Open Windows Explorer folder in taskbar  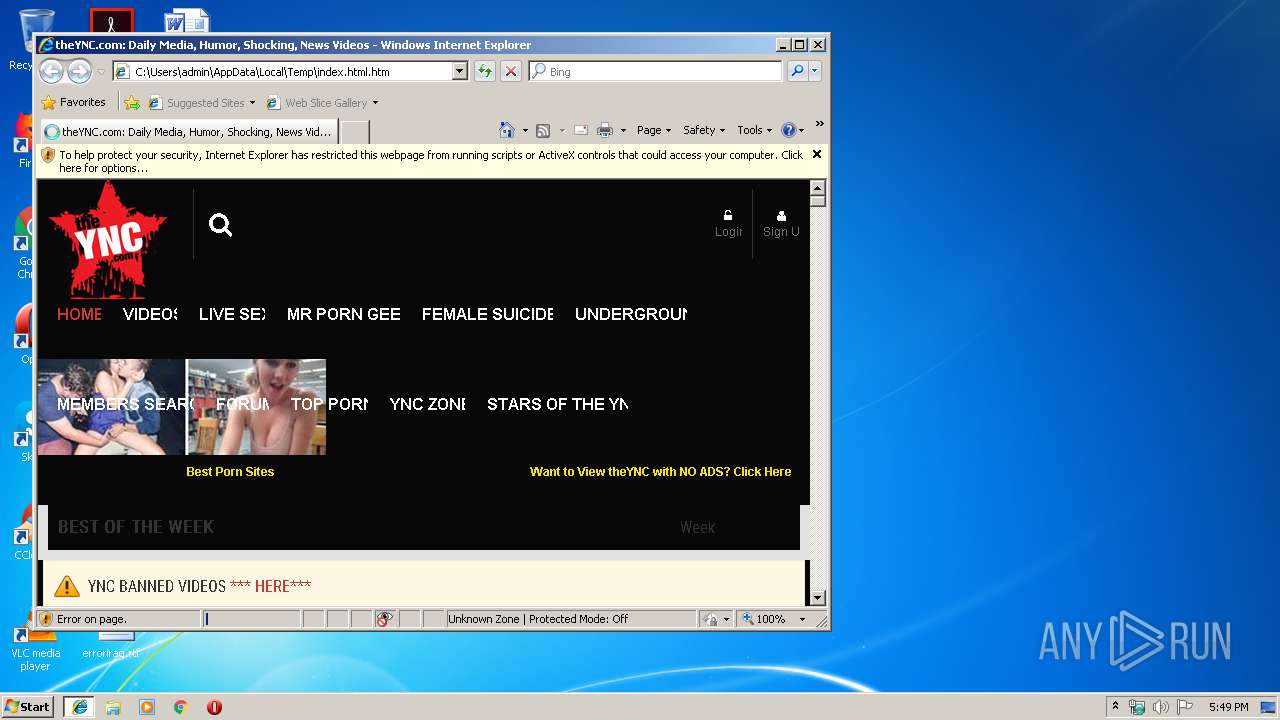tap(113, 707)
